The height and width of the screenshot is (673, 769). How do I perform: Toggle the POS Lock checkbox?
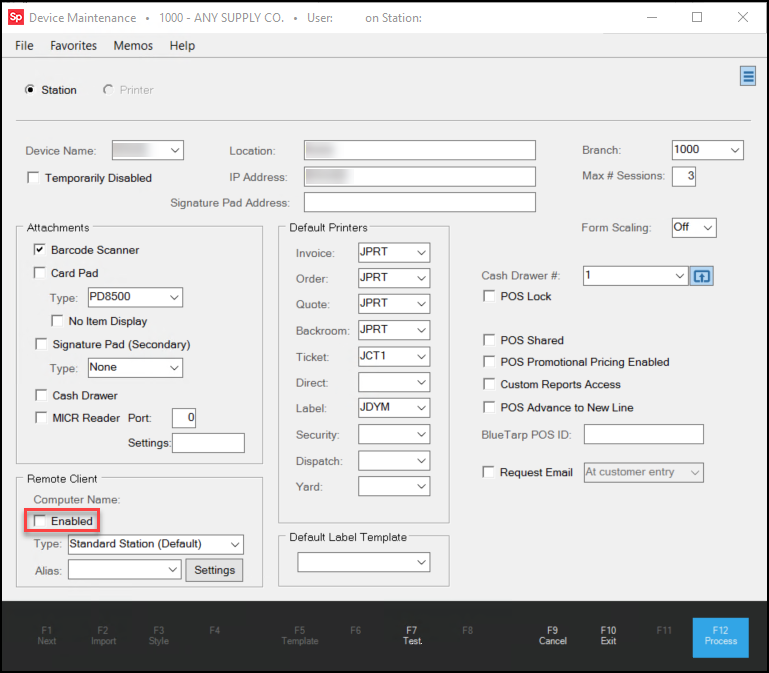pyautogui.click(x=489, y=297)
